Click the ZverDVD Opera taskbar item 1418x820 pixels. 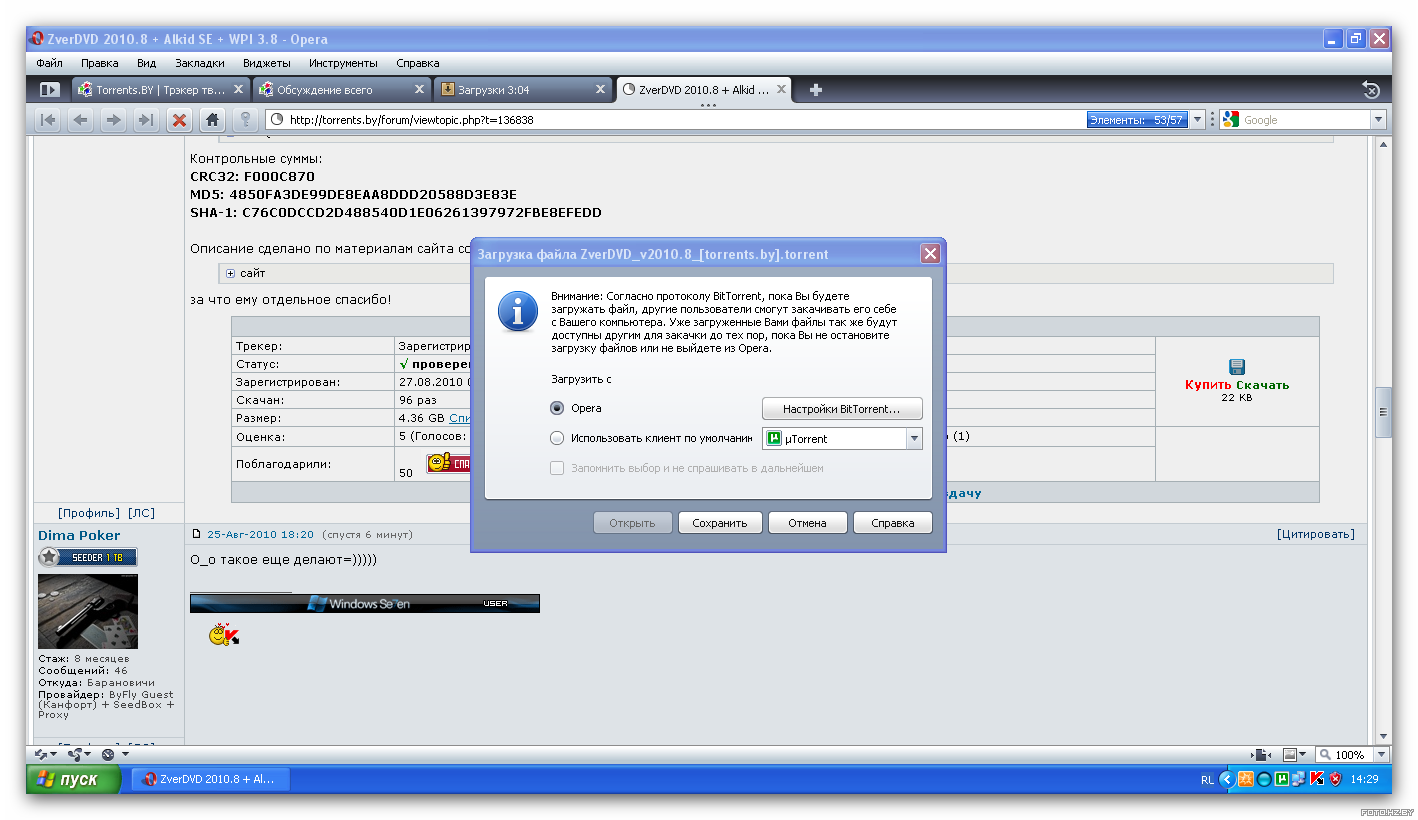(x=210, y=779)
